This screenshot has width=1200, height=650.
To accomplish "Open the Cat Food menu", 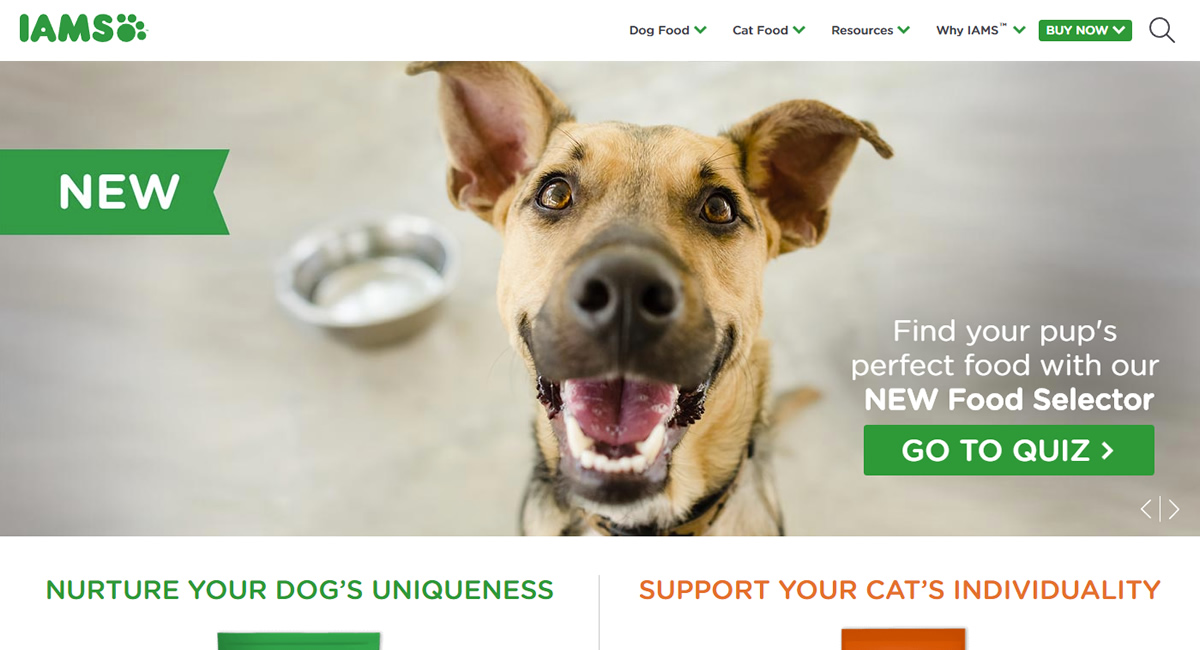I will (760, 30).
